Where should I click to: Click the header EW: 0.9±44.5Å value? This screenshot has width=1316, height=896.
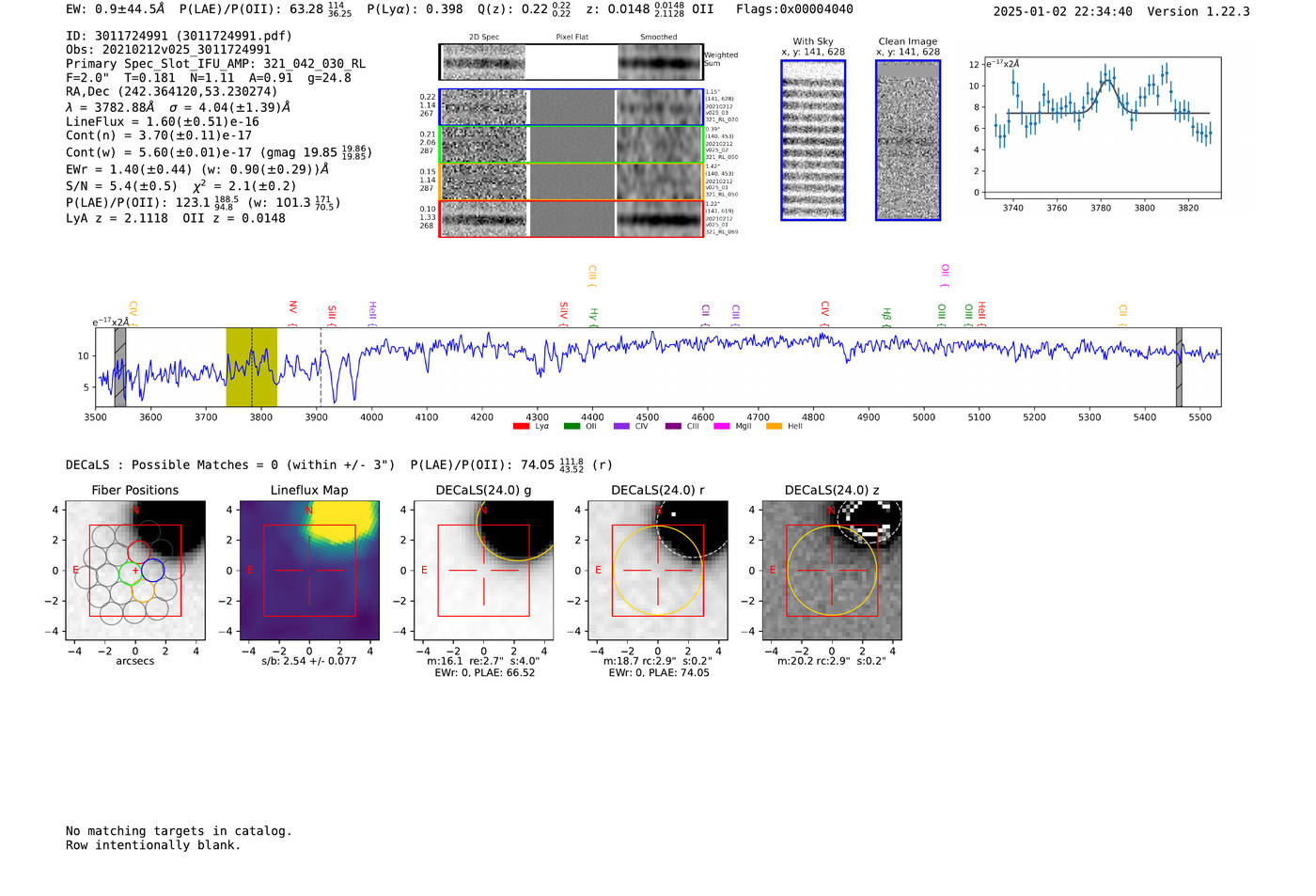(x=115, y=9)
